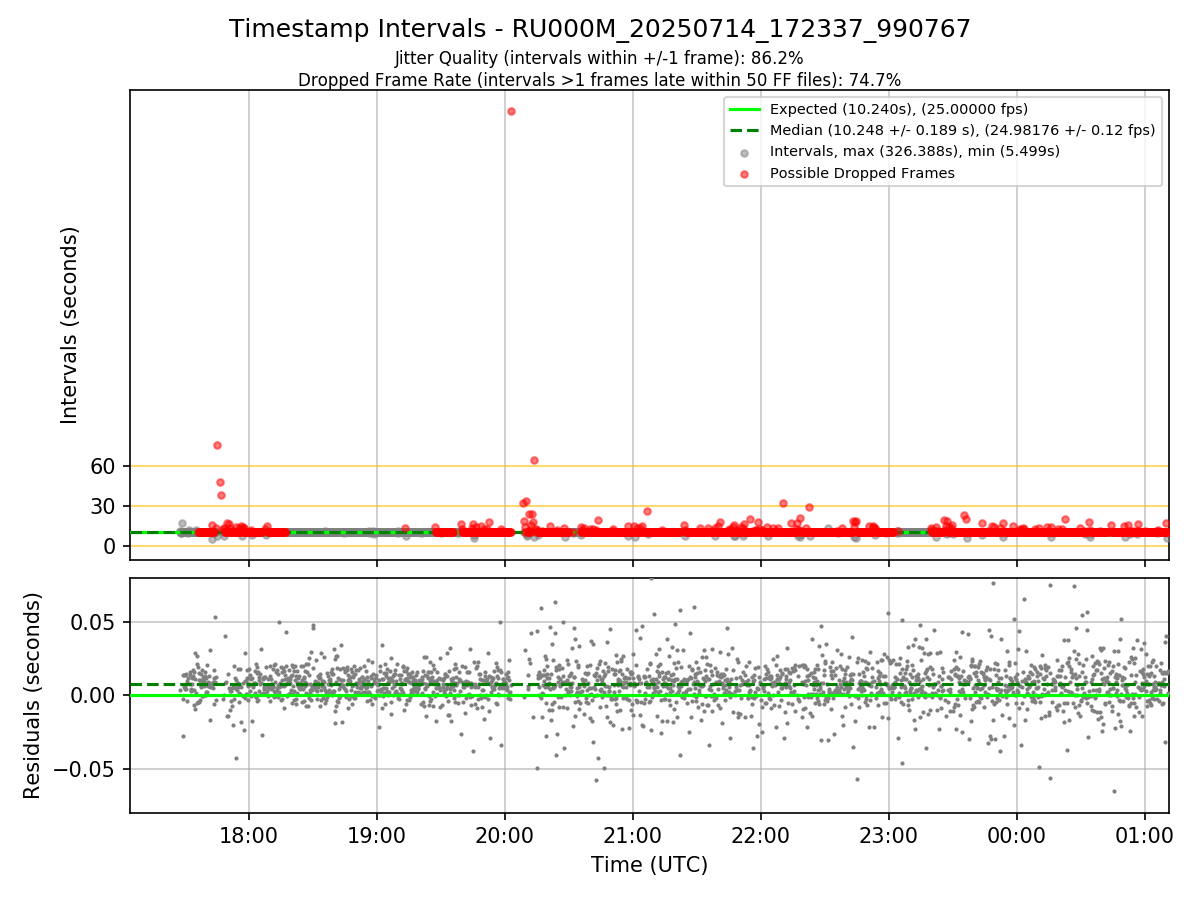Click the 0.00 tick on residuals axis
Image resolution: width=1200 pixels, height=900 pixels.
coord(95,695)
